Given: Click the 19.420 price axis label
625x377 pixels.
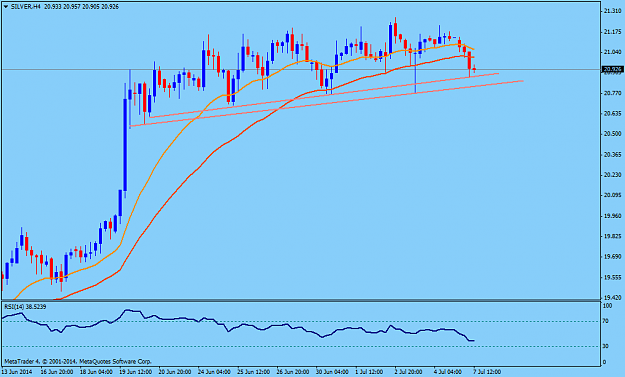Looking at the screenshot, I should coord(612,297).
